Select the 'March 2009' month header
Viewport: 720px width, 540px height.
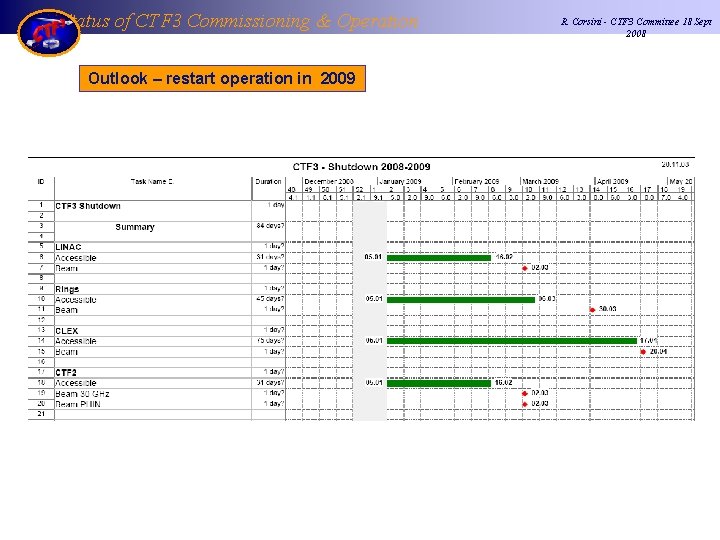pyautogui.click(x=540, y=181)
